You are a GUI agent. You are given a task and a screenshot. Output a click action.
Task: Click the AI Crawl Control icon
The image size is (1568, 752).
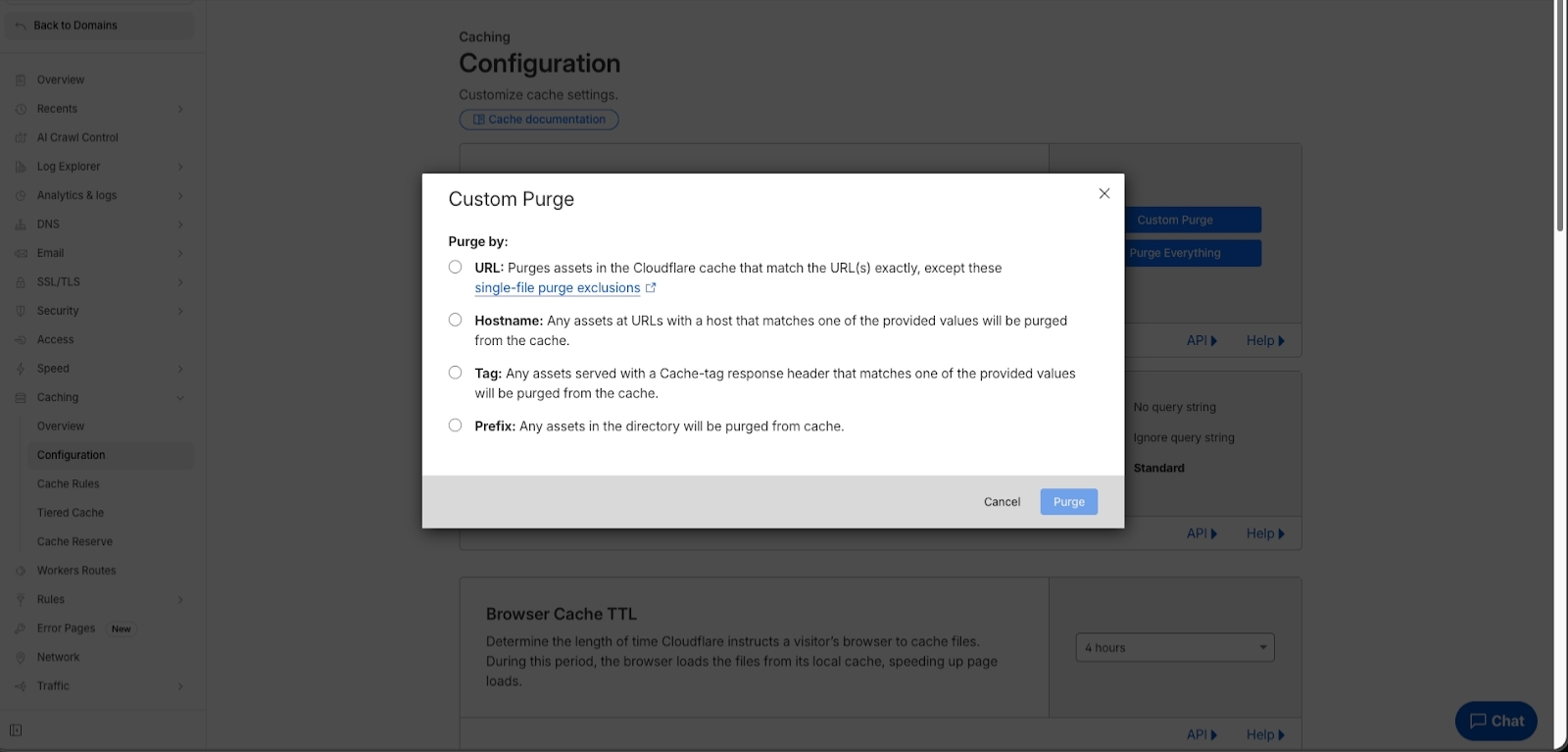pos(21,138)
